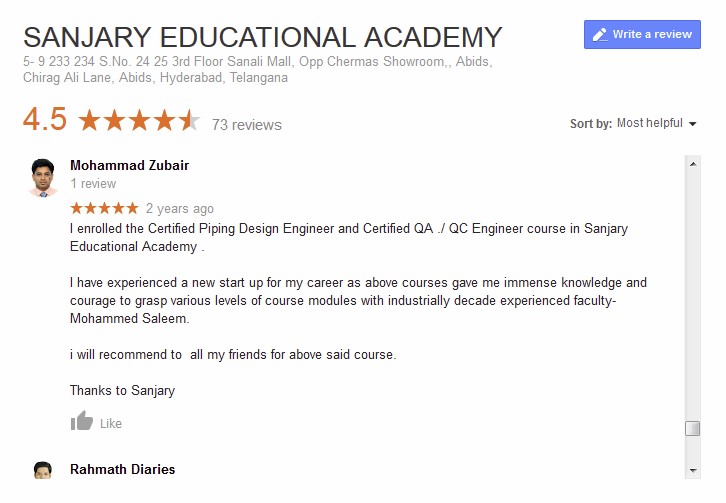
Task: Click the five-star rating on Zubair's review
Action: point(104,208)
